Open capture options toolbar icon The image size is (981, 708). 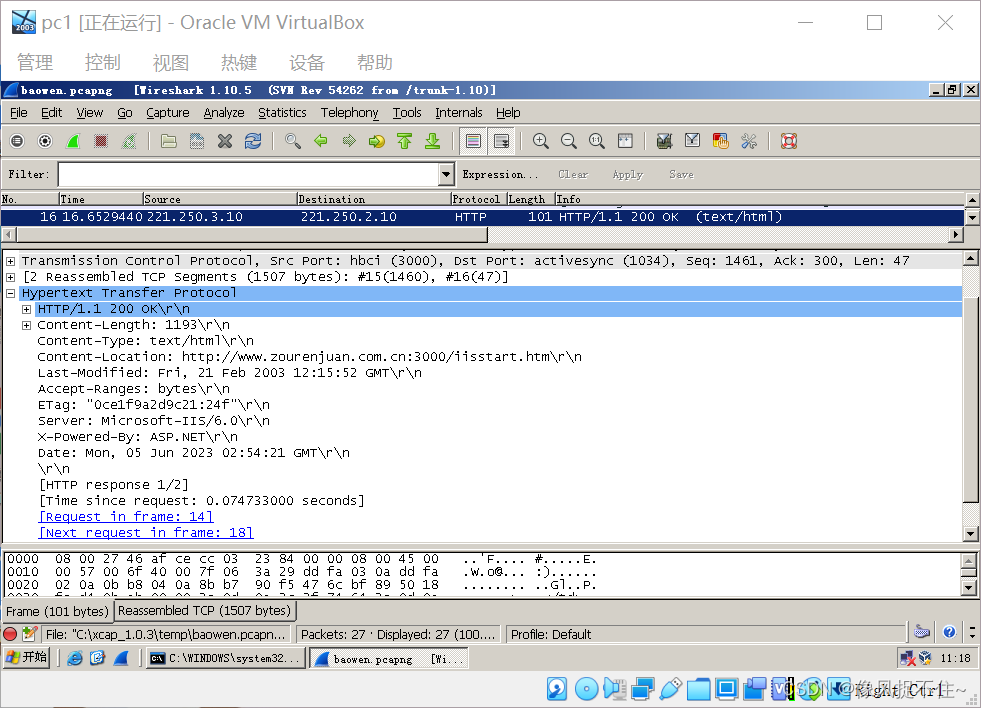[x=45, y=141]
